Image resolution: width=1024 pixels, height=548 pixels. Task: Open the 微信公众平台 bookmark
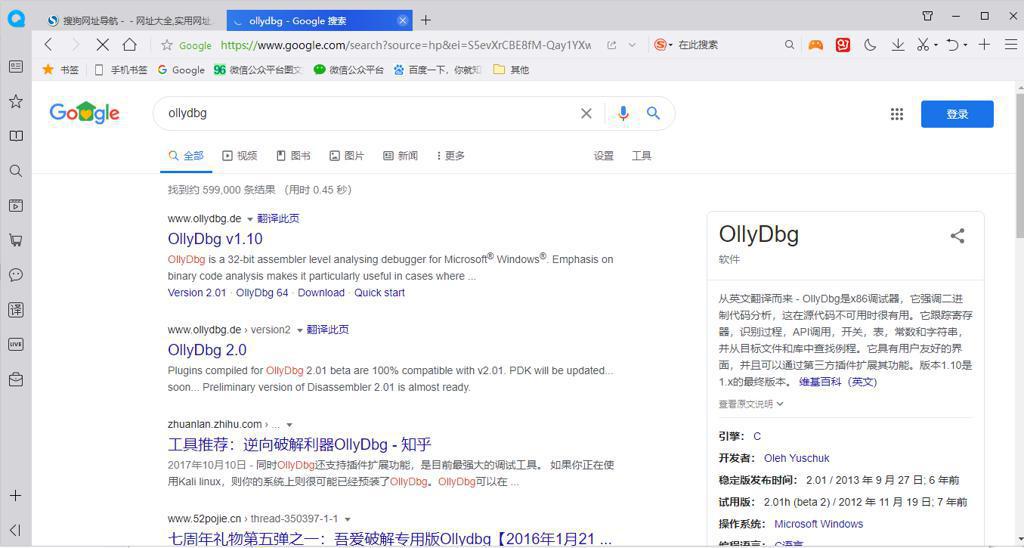point(347,69)
